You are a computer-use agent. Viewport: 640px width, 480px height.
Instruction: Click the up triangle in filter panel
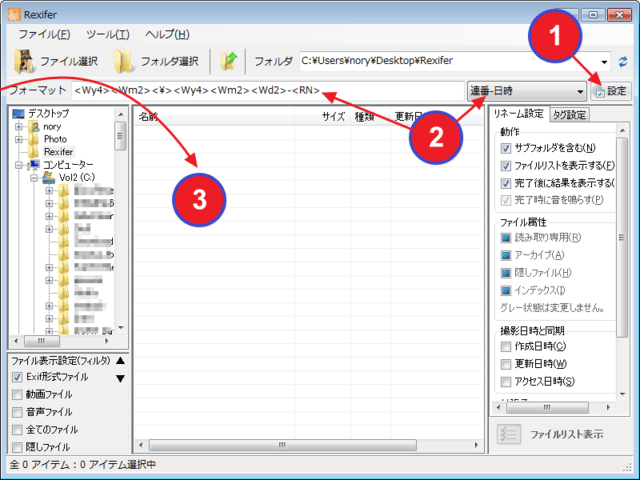click(121, 360)
